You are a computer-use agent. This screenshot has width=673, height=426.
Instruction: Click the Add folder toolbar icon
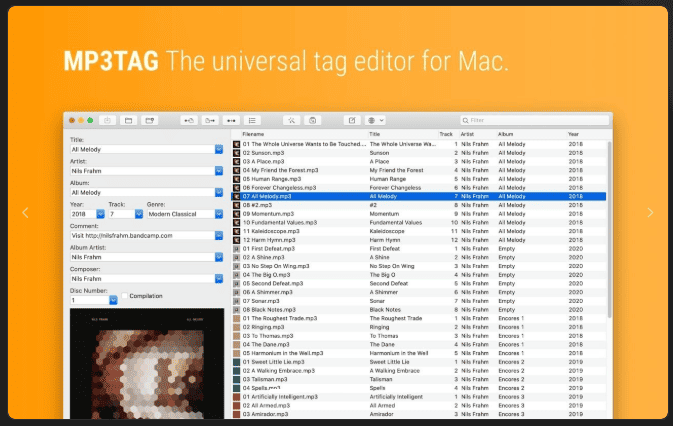[x=149, y=121]
